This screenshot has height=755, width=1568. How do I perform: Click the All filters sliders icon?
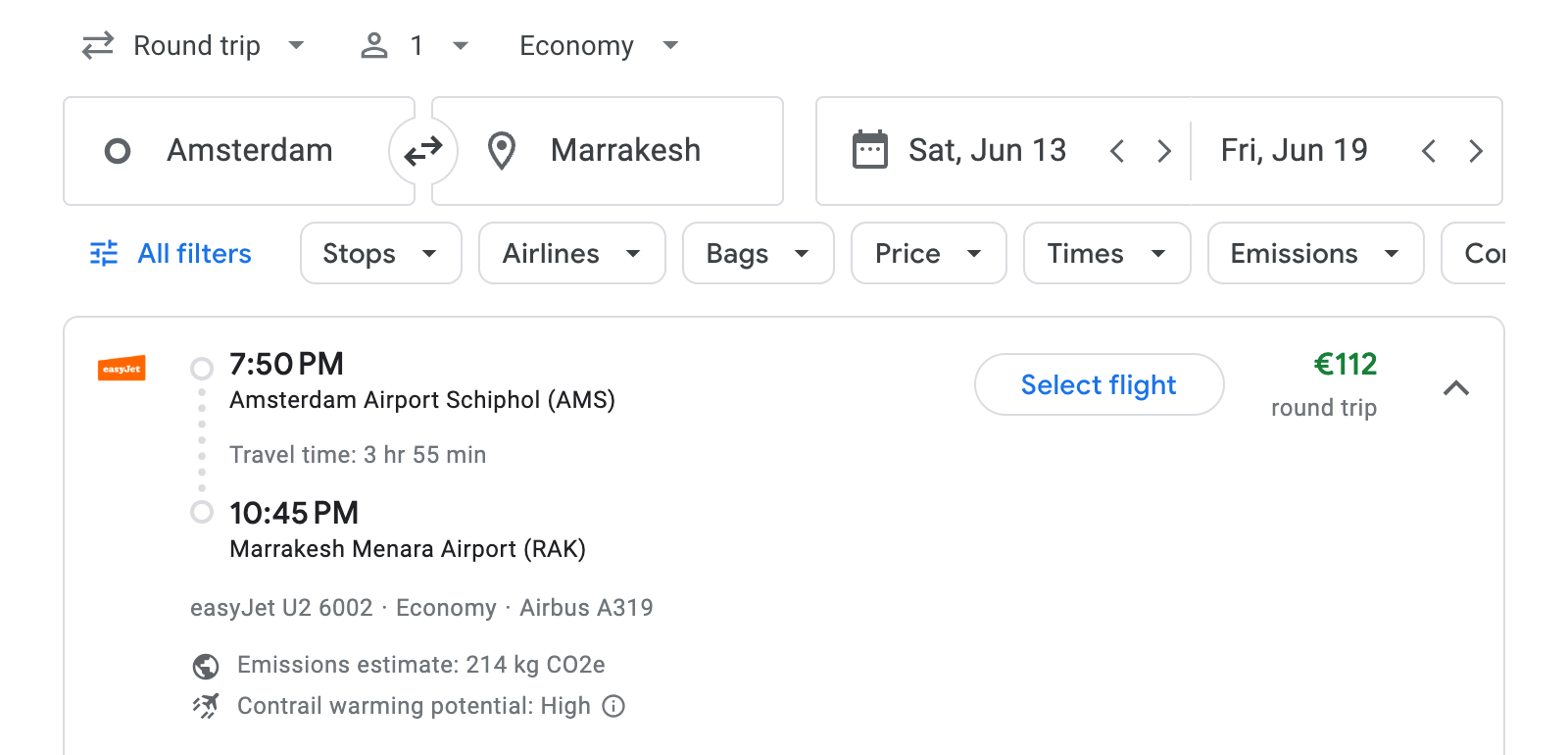click(104, 253)
